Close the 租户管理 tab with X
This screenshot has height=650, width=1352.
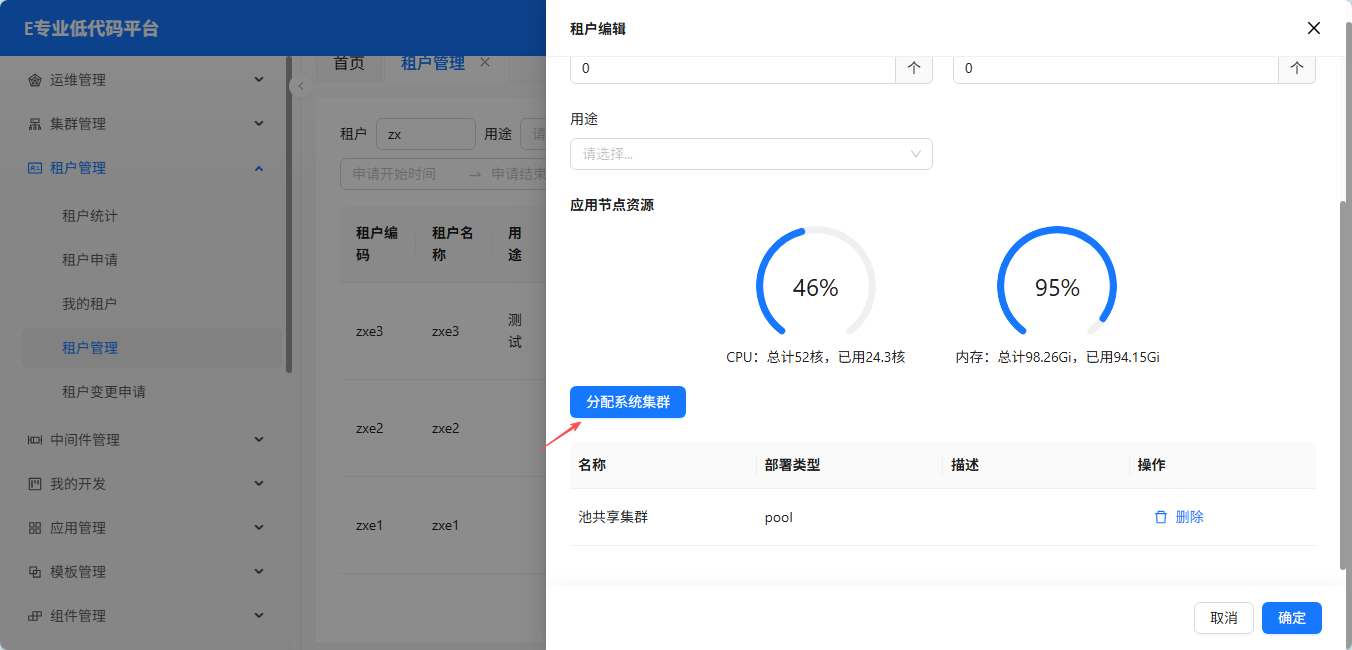tap(485, 62)
